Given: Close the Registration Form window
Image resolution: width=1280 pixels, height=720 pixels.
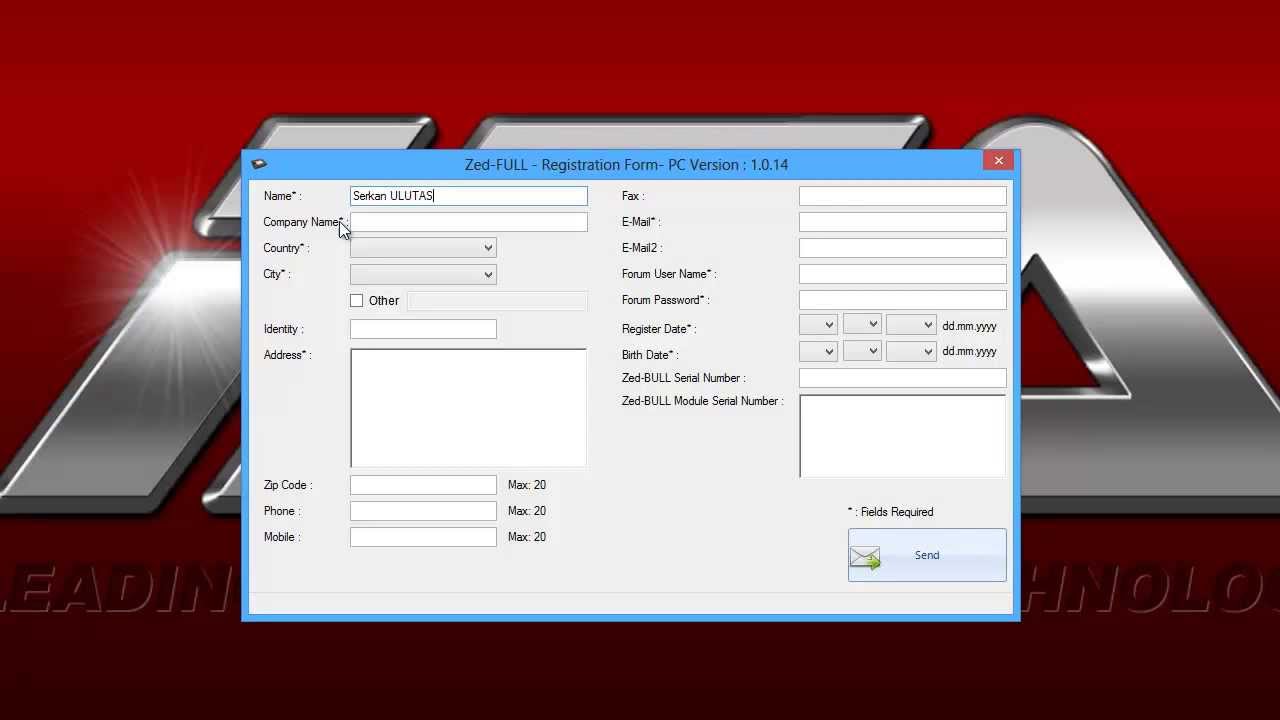Looking at the screenshot, I should pyautogui.click(x=998, y=161).
